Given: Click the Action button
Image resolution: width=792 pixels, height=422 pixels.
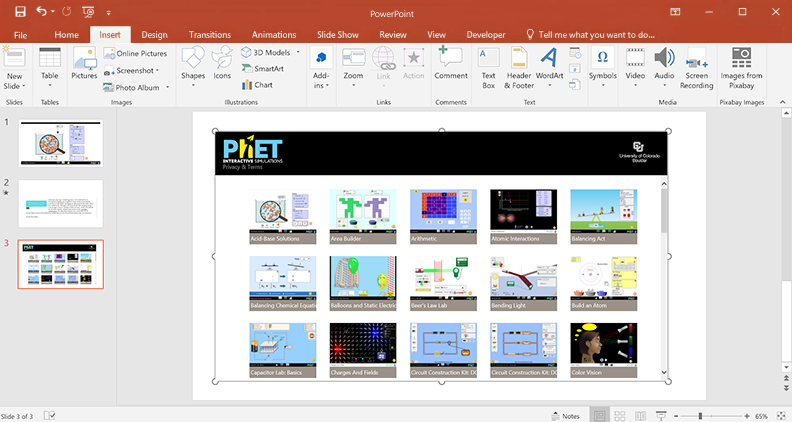Looking at the screenshot, I should pyautogui.click(x=413, y=63).
